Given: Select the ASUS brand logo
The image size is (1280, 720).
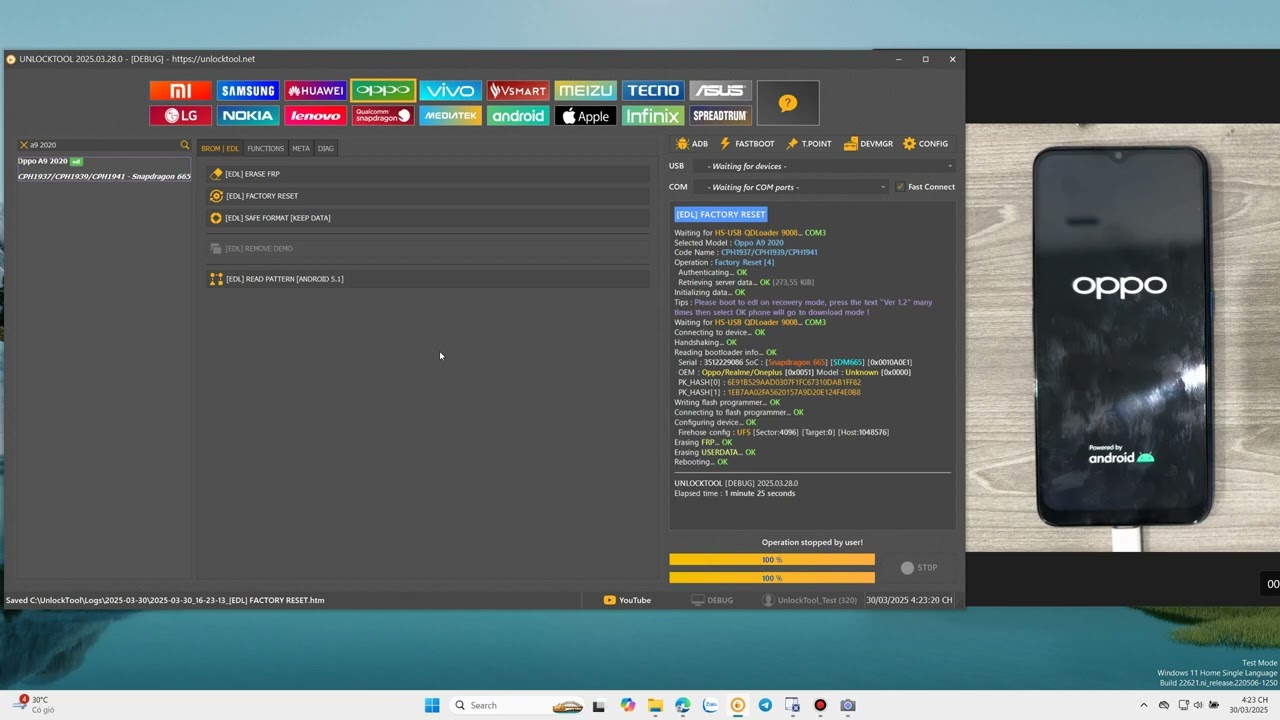Looking at the screenshot, I should click(720, 91).
